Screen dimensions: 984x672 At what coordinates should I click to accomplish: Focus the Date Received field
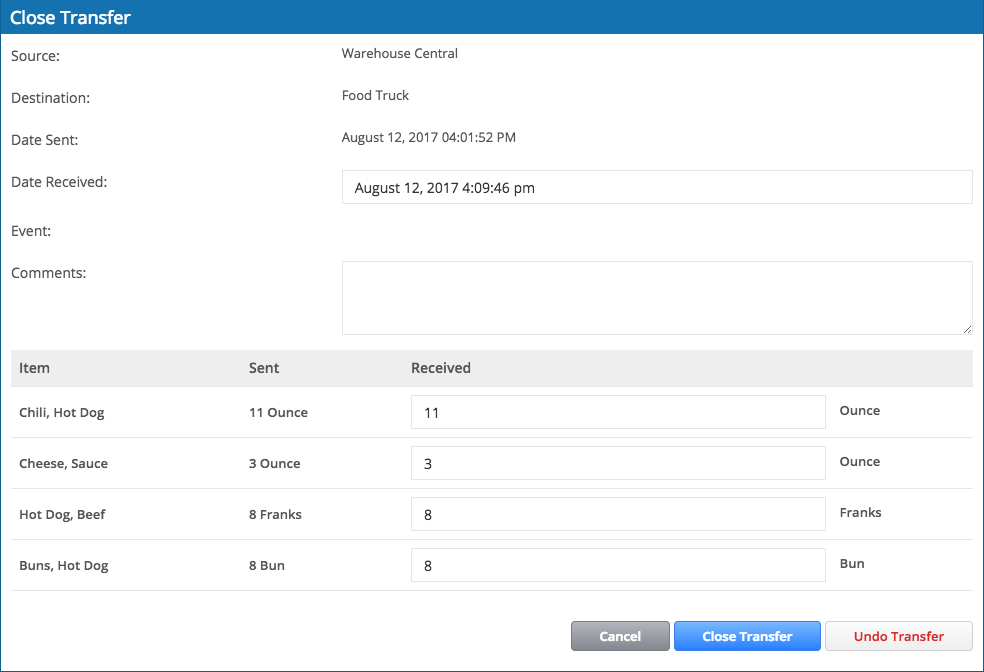pos(657,187)
